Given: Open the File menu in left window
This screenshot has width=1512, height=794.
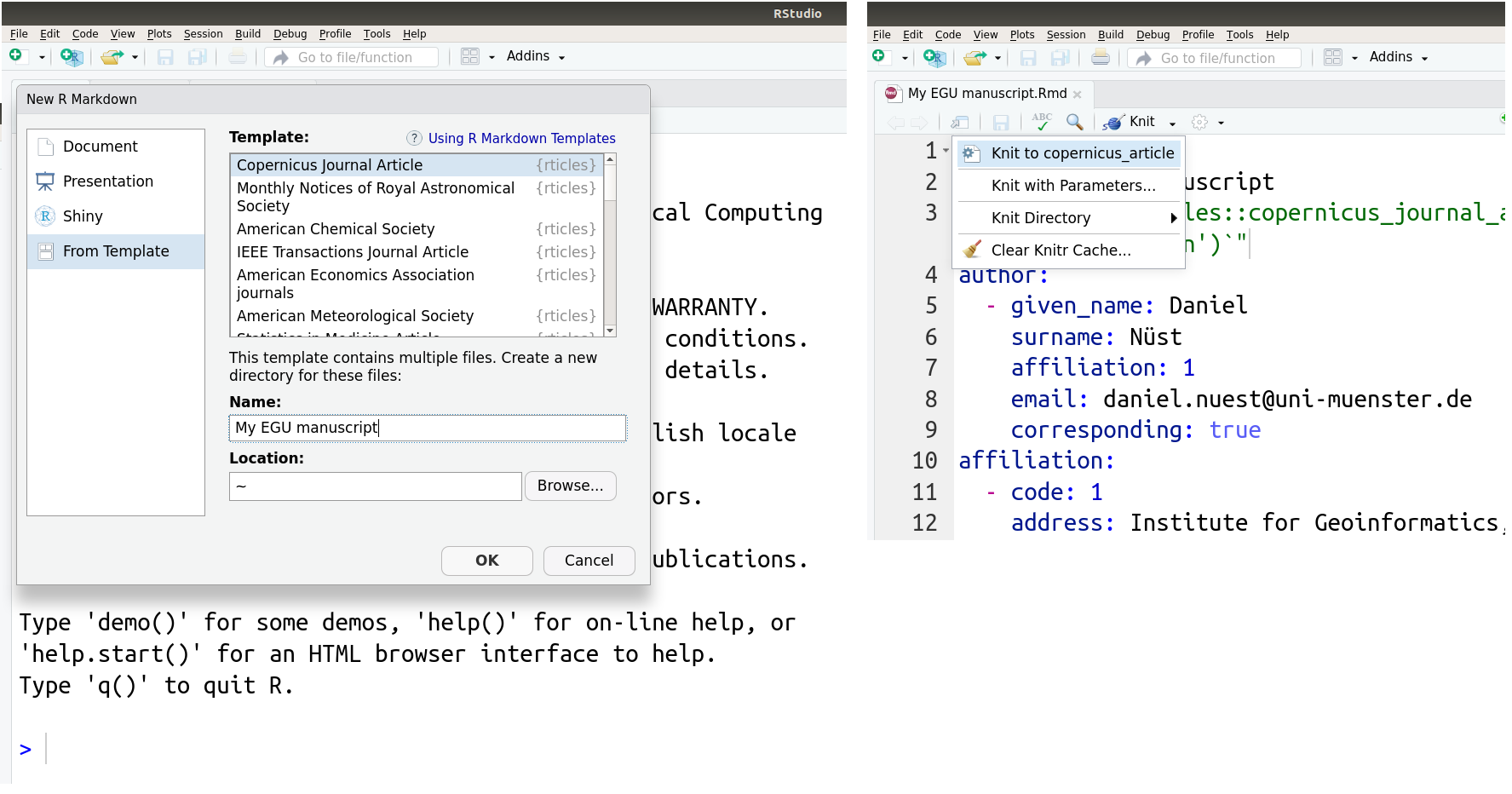Looking at the screenshot, I should [19, 34].
